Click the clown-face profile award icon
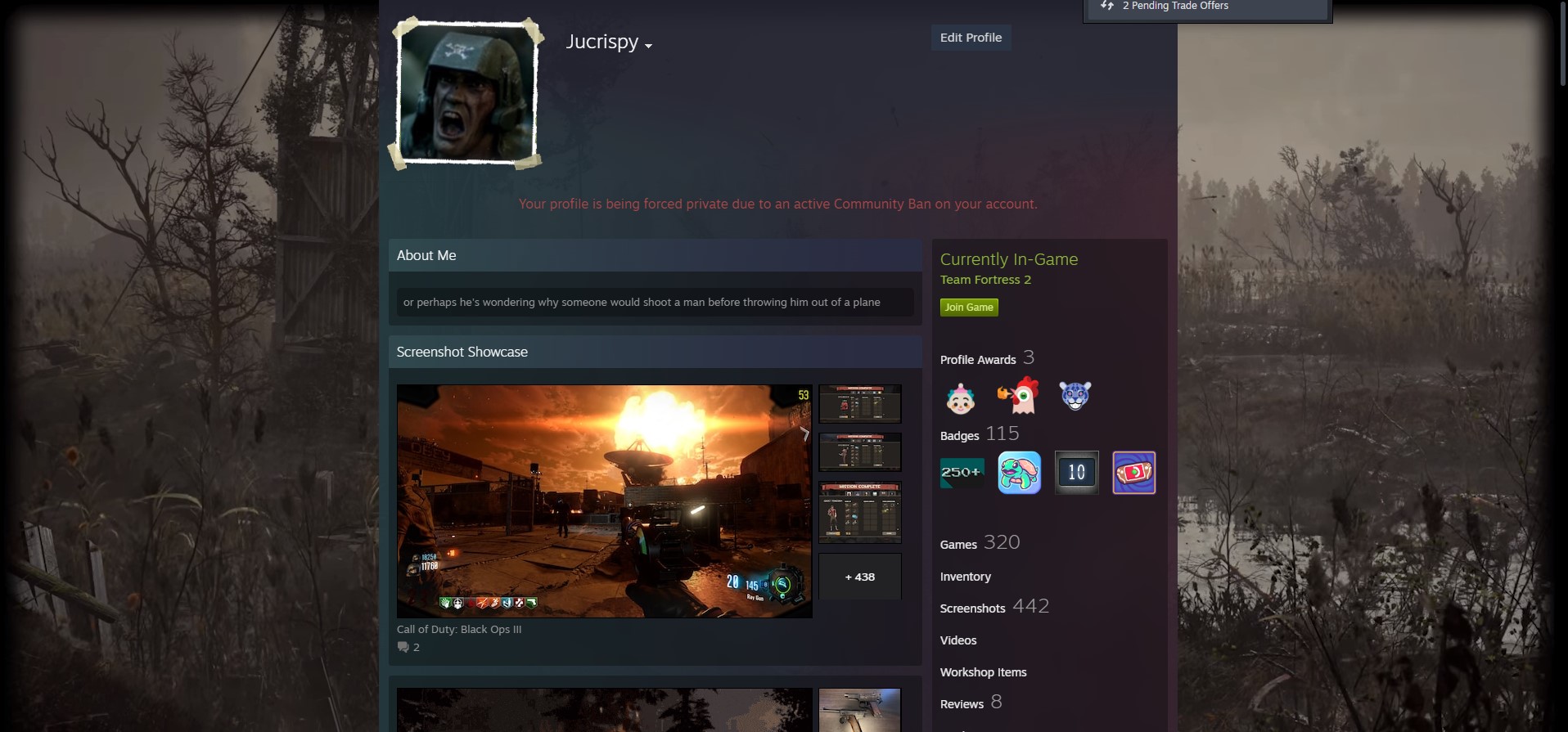 click(960, 397)
